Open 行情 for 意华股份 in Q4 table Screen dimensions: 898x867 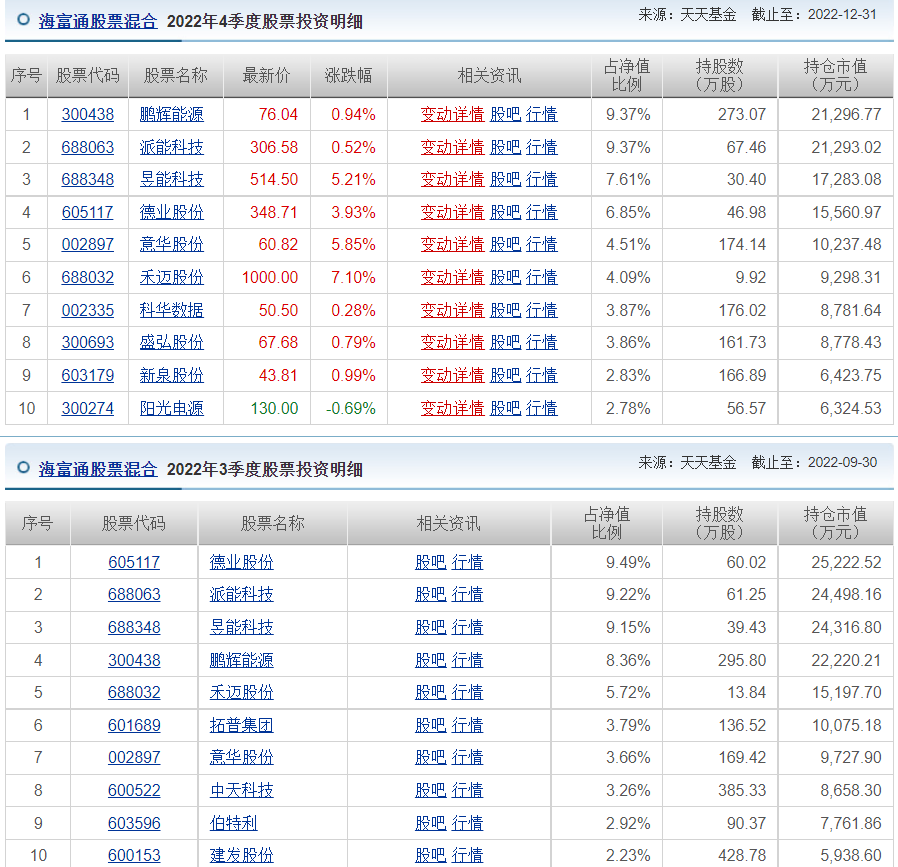point(542,245)
